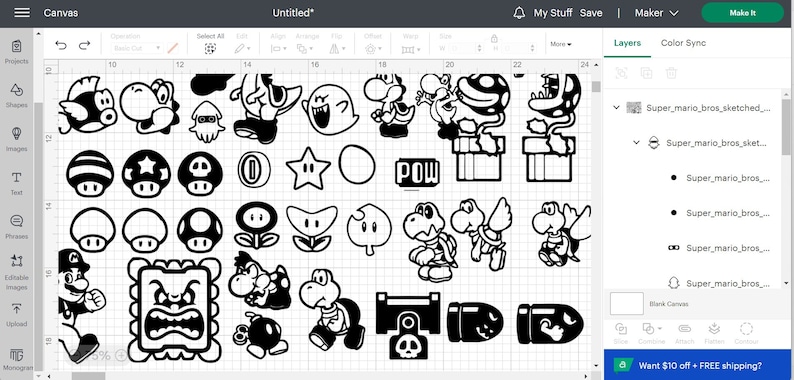Click the Save link
This screenshot has width=794, height=380.
click(591, 13)
